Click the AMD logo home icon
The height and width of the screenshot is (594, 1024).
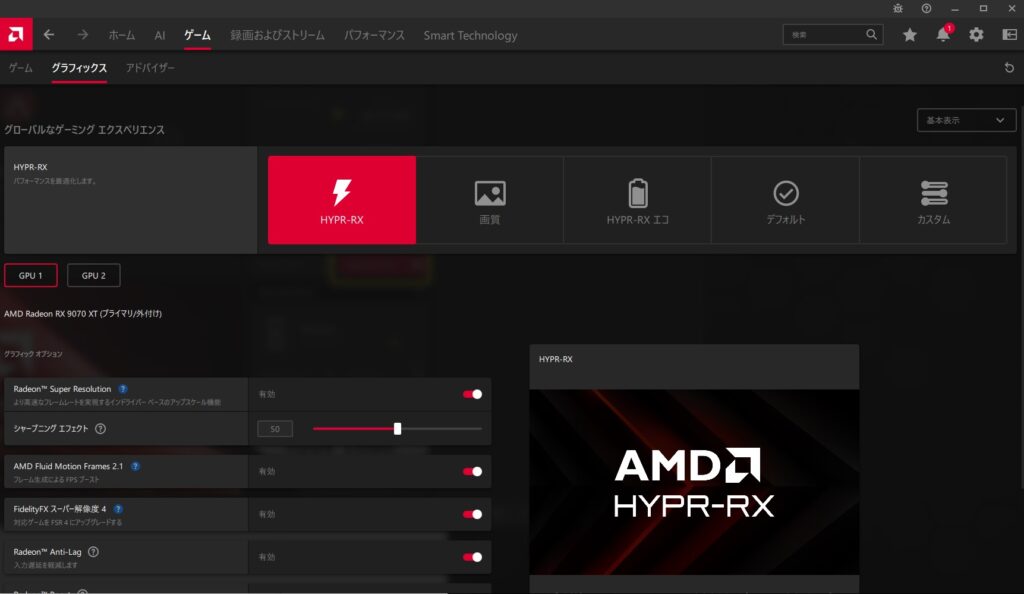pyautogui.click(x=15, y=35)
